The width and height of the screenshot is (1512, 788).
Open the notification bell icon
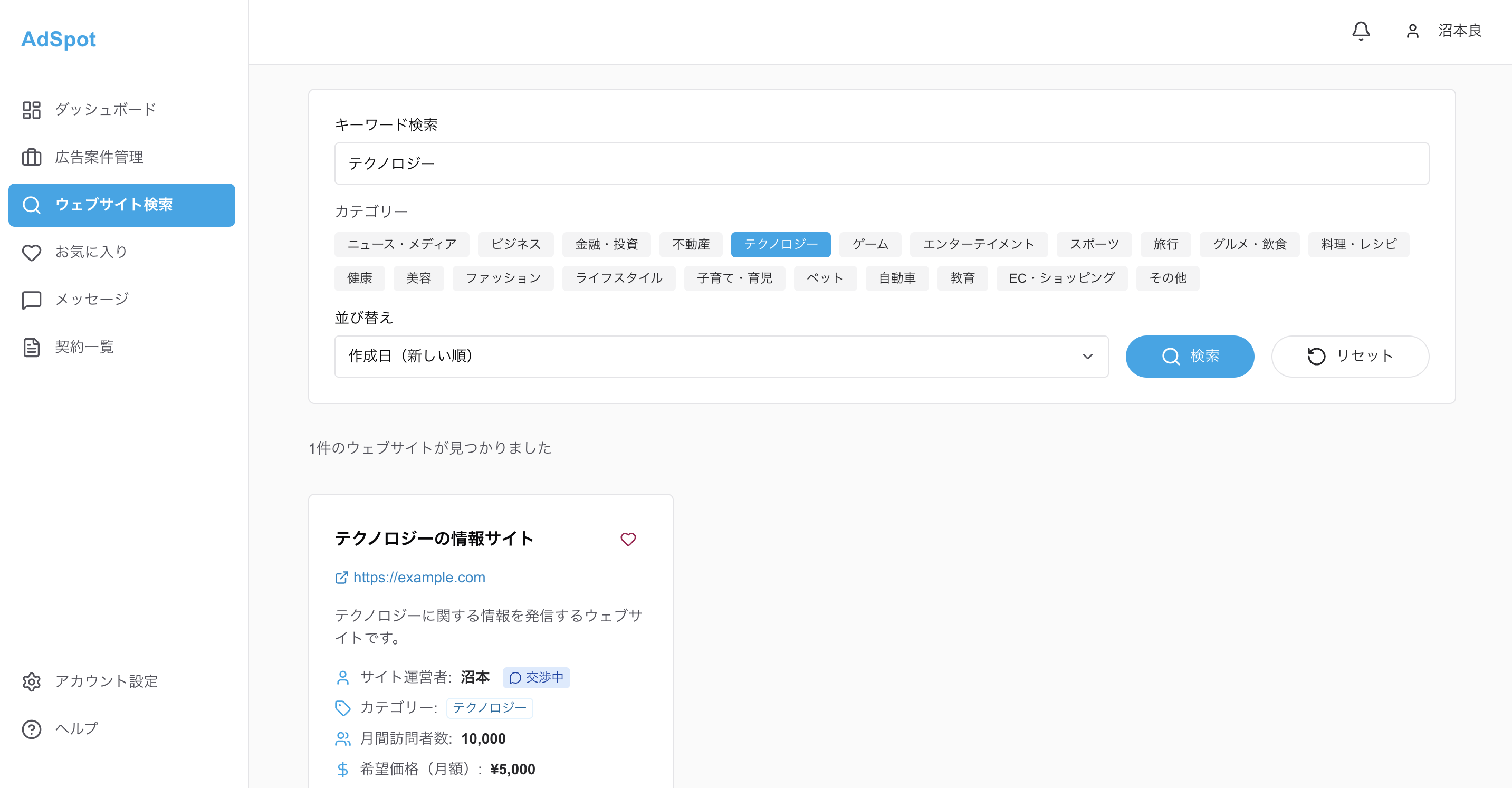tap(1361, 31)
